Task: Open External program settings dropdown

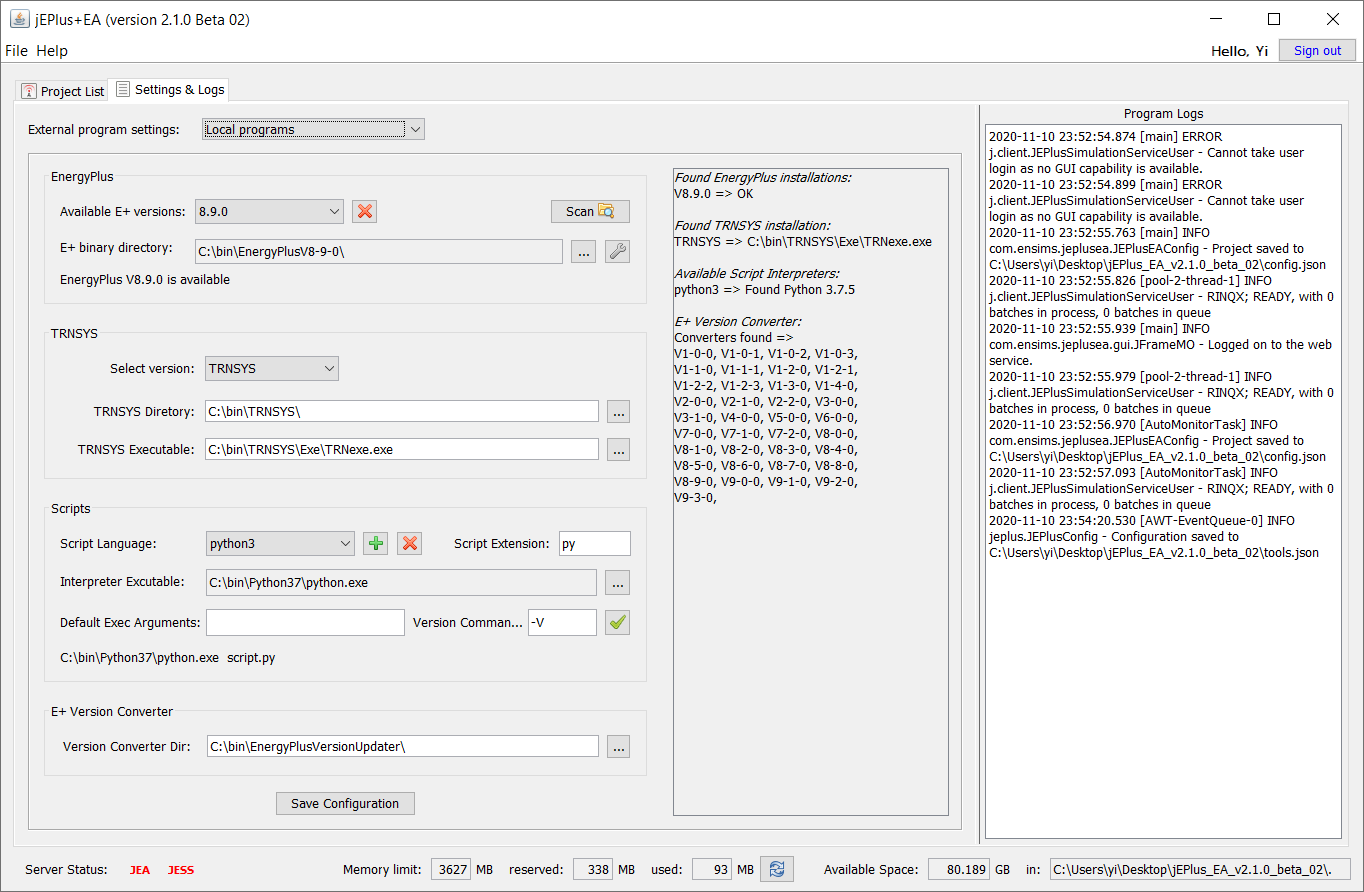Action: point(313,129)
